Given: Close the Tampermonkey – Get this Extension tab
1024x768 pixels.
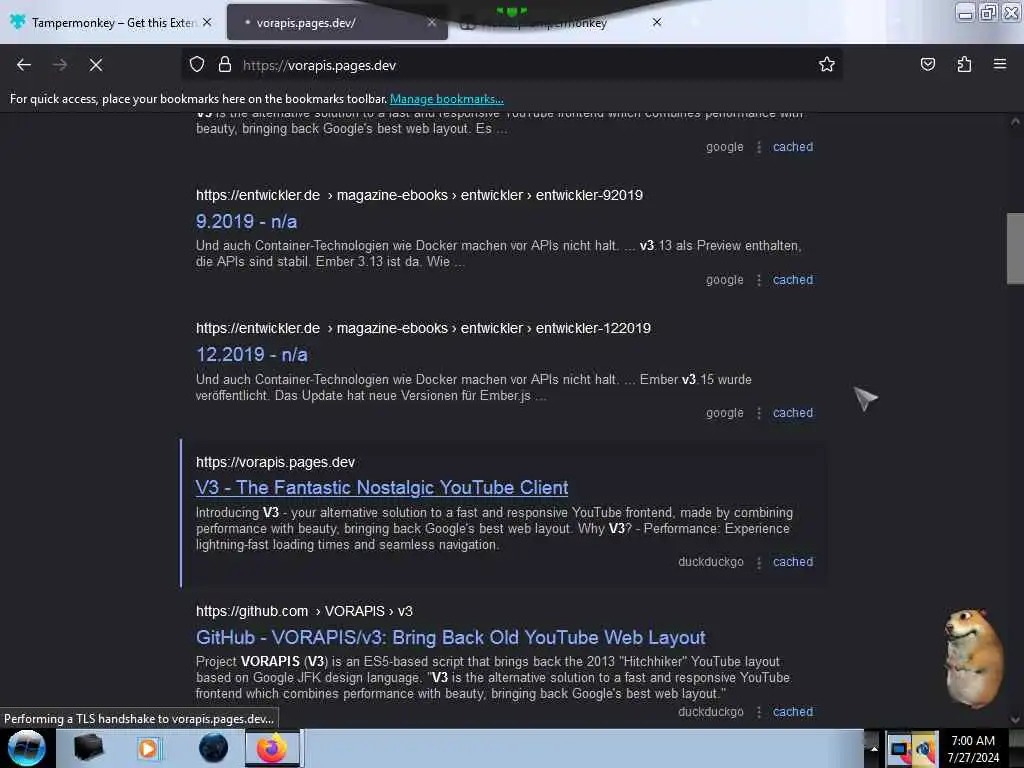Looking at the screenshot, I should click(207, 22).
